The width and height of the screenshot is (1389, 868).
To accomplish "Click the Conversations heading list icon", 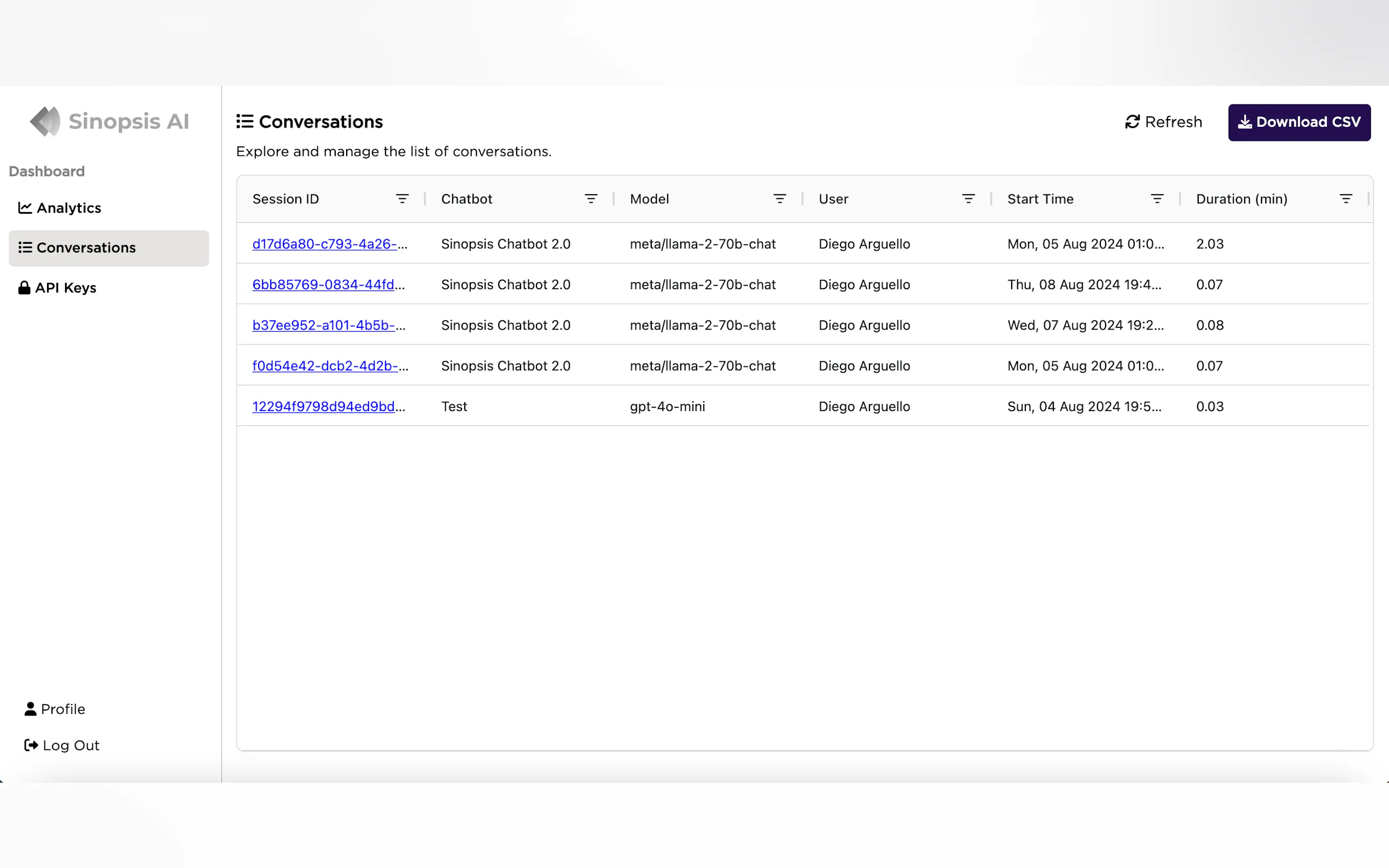I will coord(244,121).
